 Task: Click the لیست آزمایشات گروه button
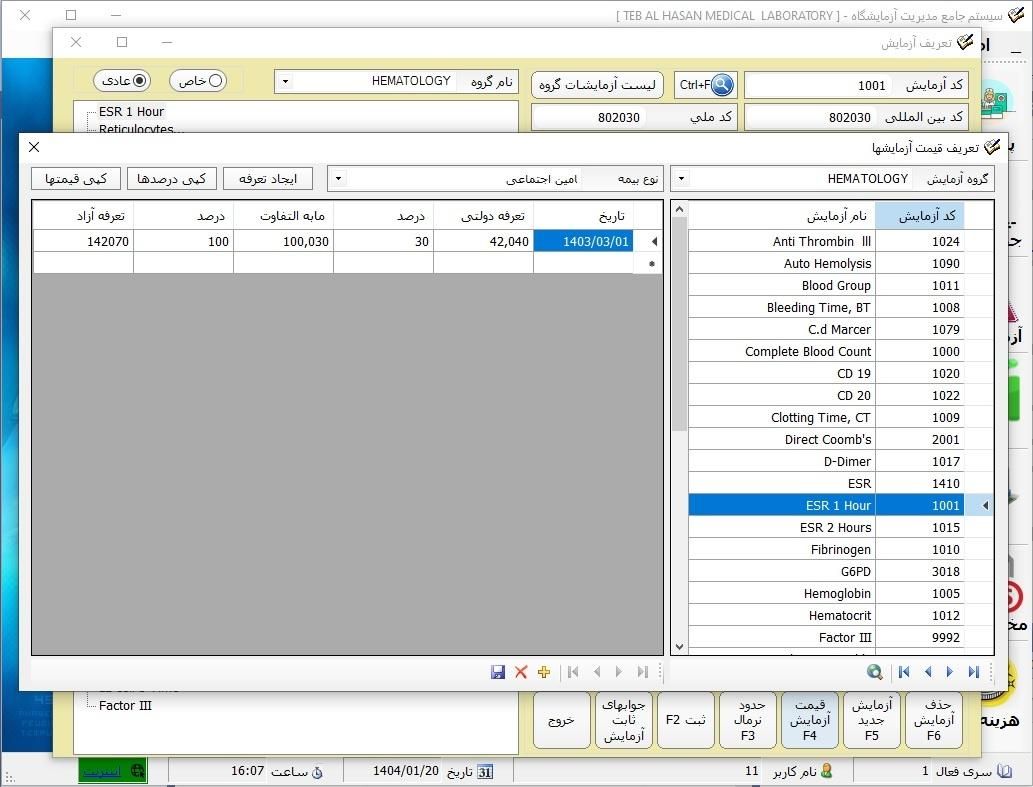[597, 85]
